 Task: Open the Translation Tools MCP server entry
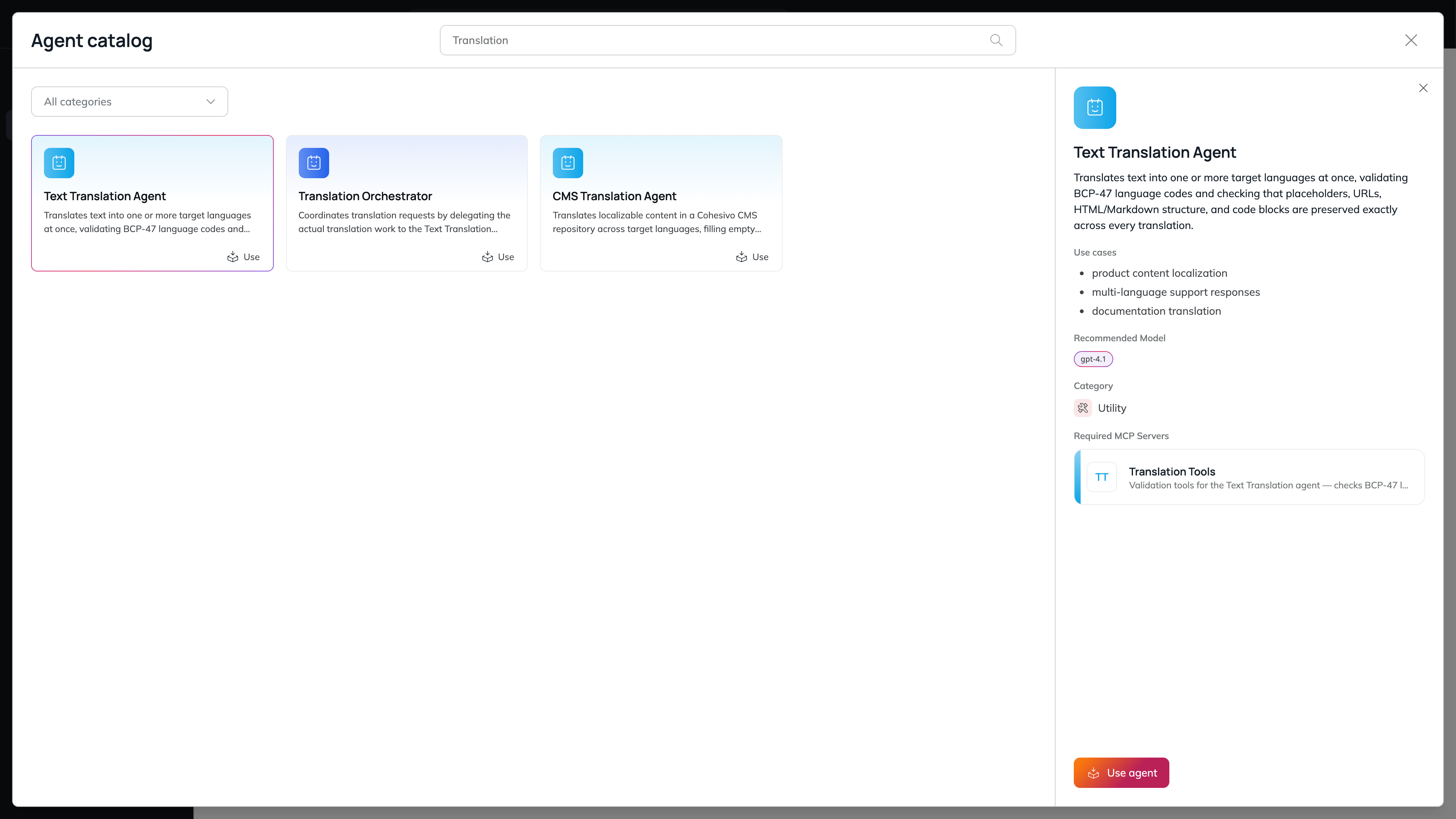1249,477
